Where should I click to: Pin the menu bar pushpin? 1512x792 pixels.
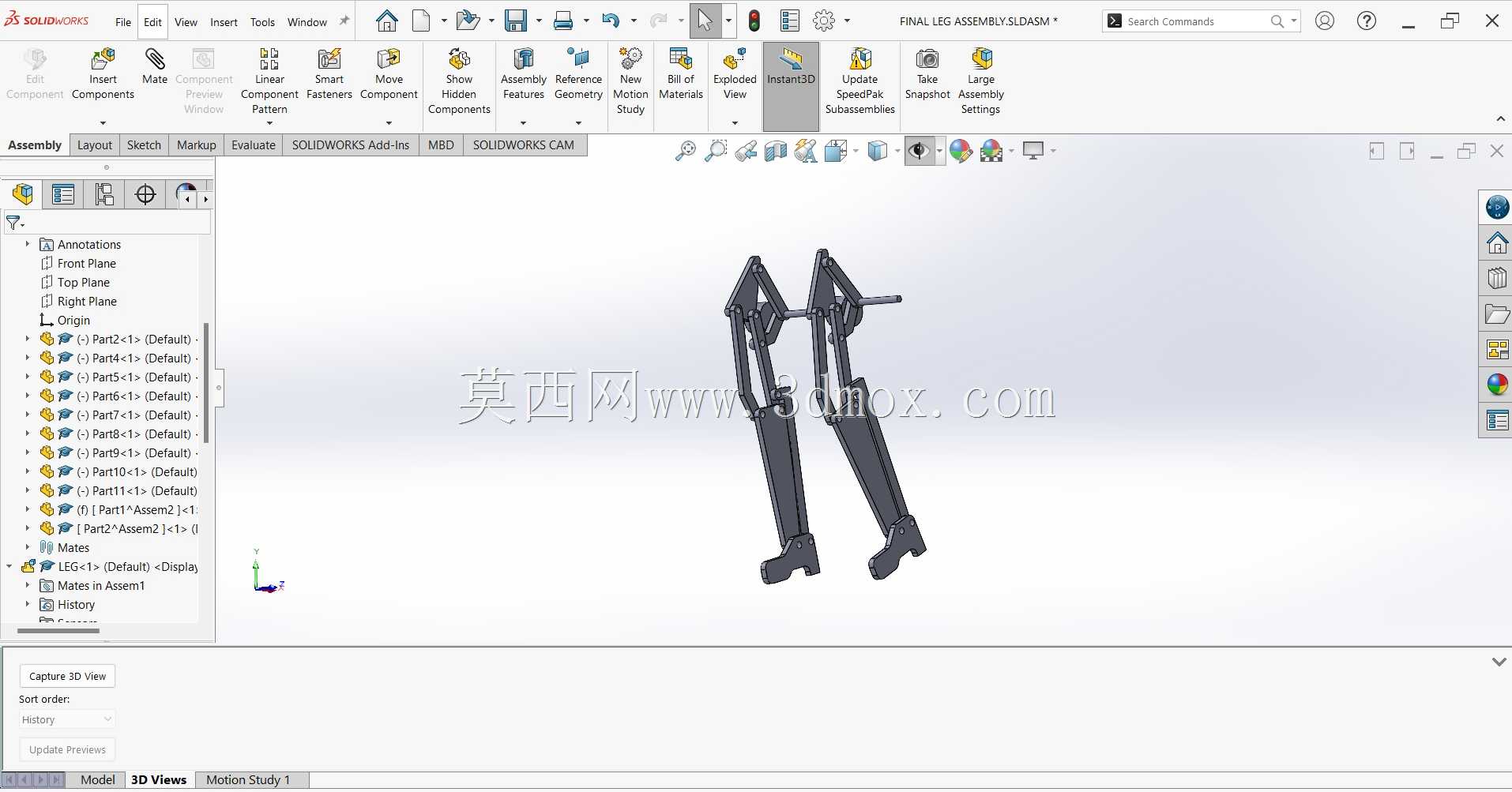pyautogui.click(x=344, y=21)
